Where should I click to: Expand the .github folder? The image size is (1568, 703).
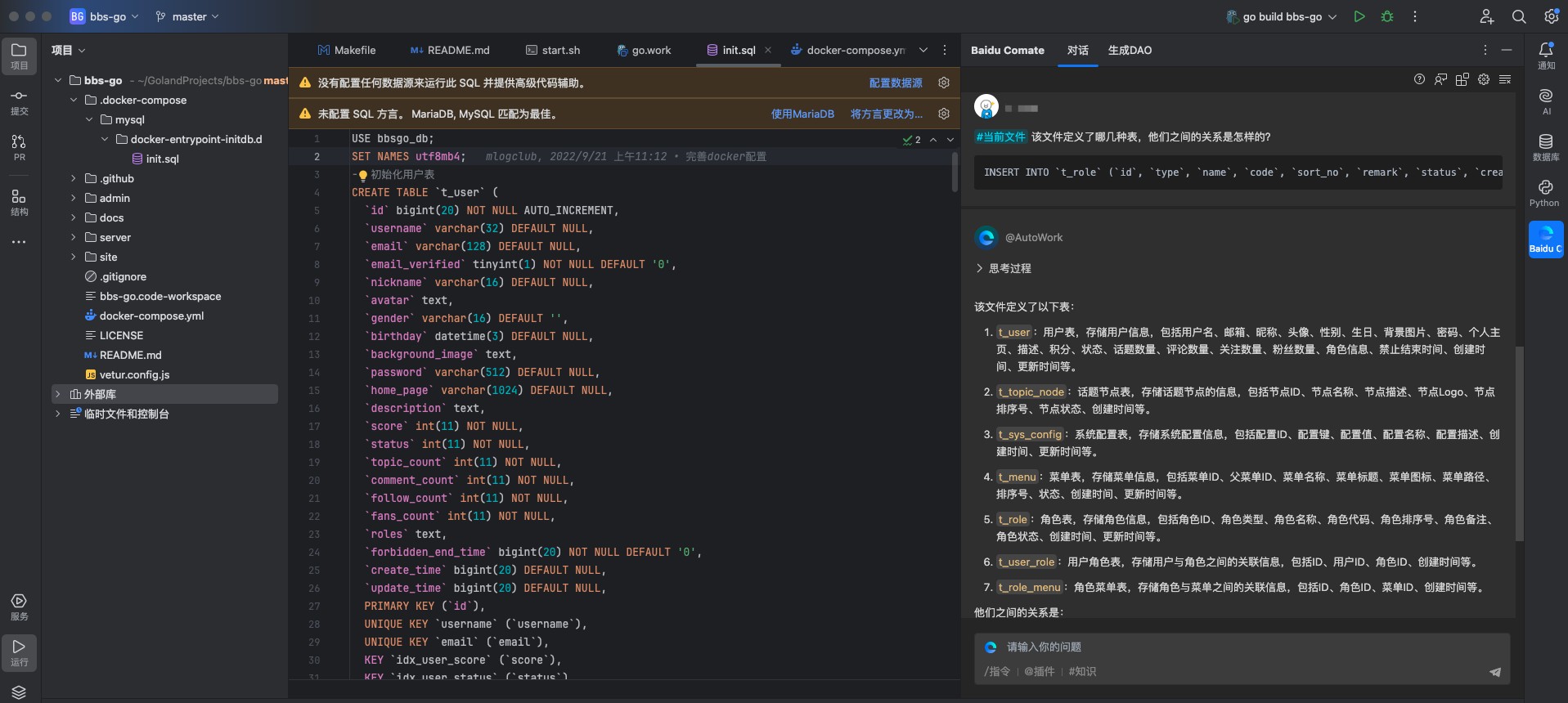pyautogui.click(x=74, y=178)
